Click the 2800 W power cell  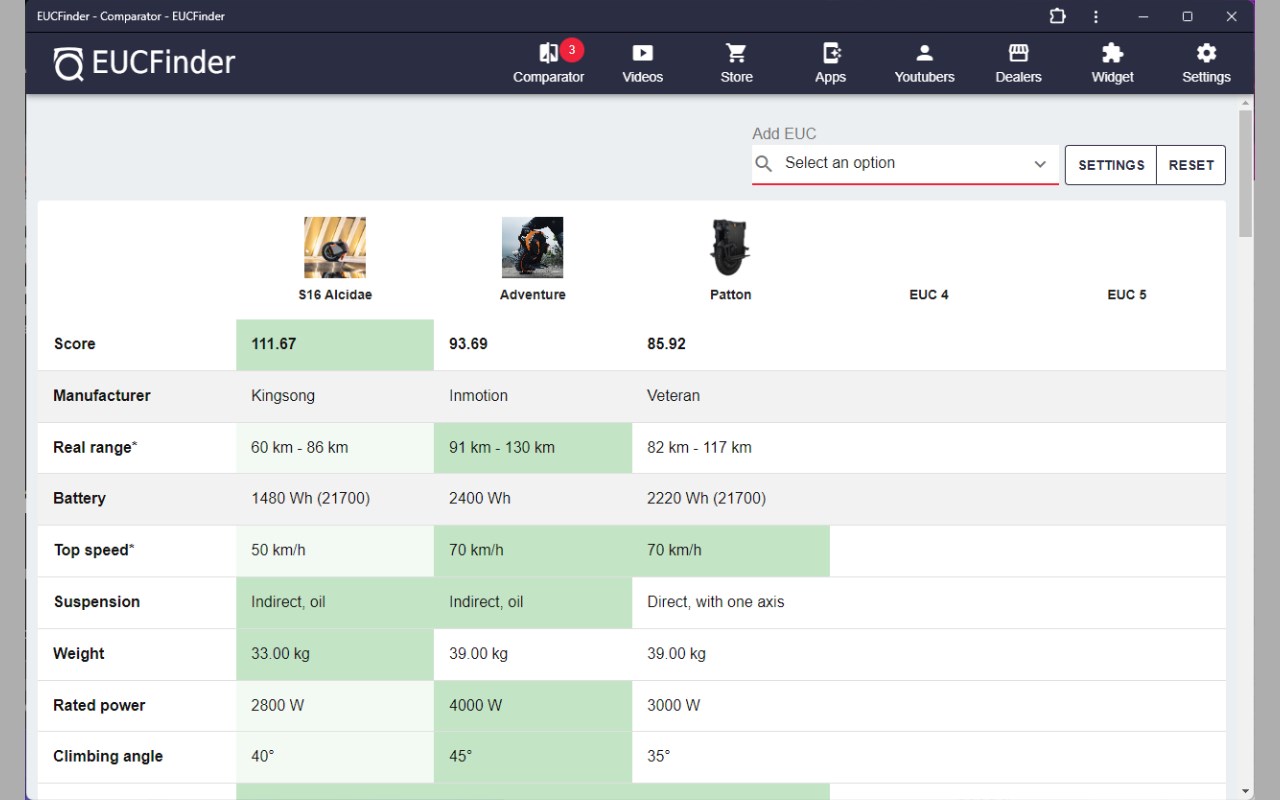coord(335,705)
